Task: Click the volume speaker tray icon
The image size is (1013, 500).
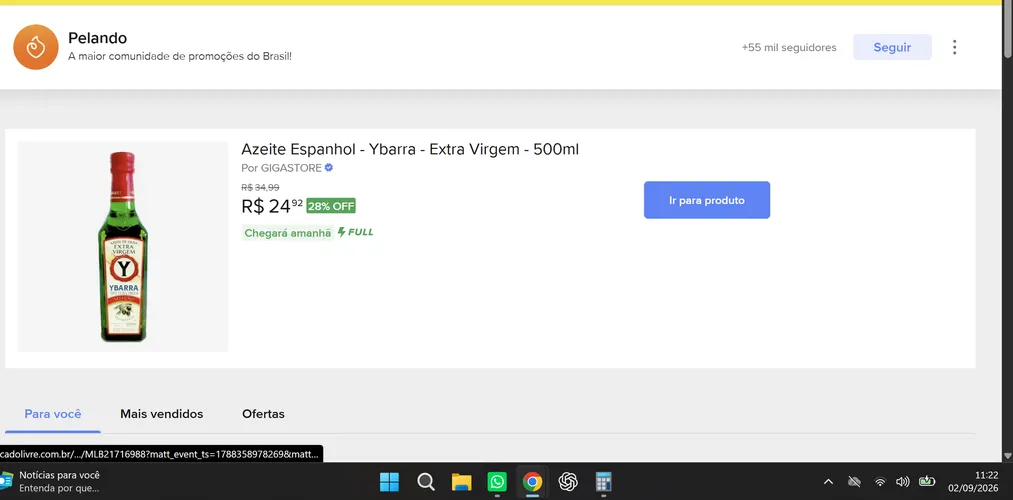Action: pos(903,482)
